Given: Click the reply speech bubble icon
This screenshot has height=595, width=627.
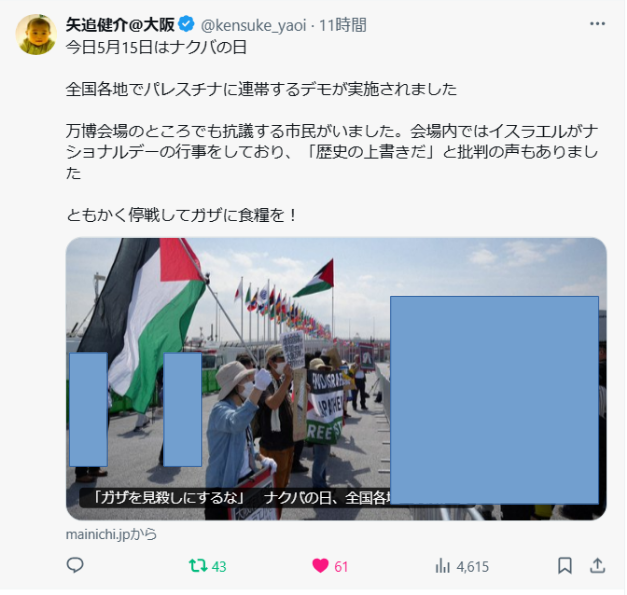Looking at the screenshot, I should 75,565.
